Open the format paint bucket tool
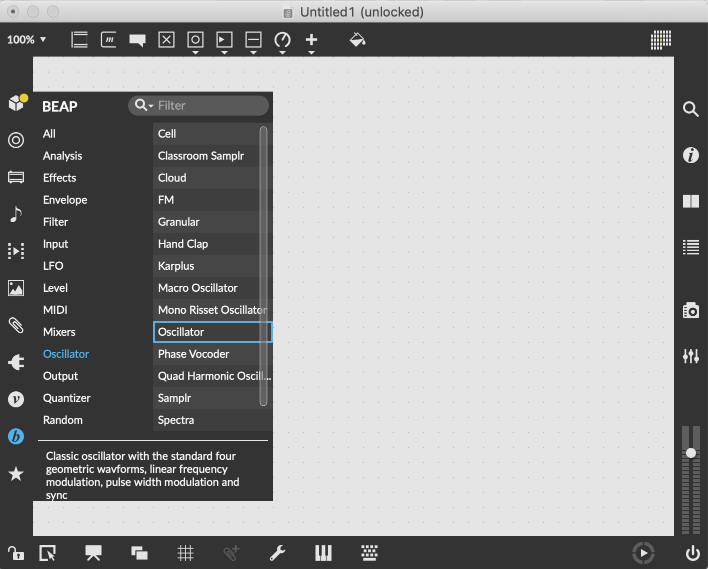The width and height of the screenshot is (708, 569). (x=357, y=40)
